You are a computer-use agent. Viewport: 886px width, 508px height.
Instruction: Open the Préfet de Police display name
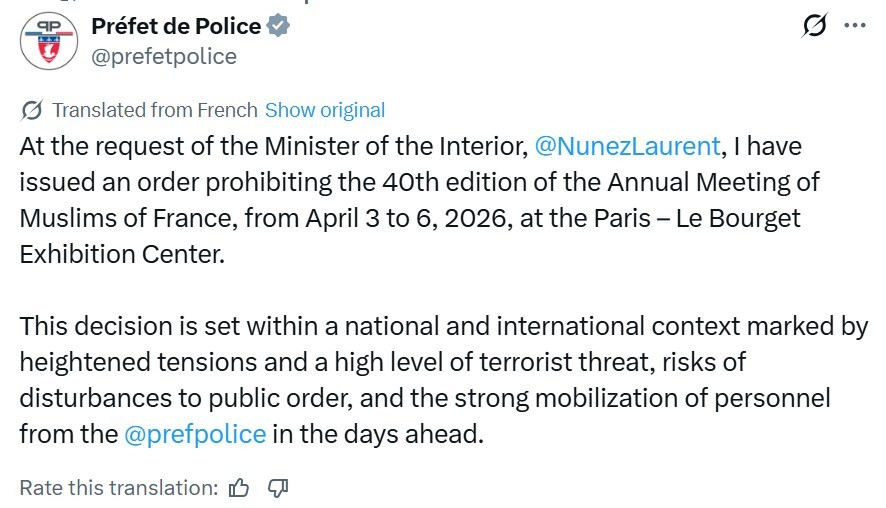point(176,26)
